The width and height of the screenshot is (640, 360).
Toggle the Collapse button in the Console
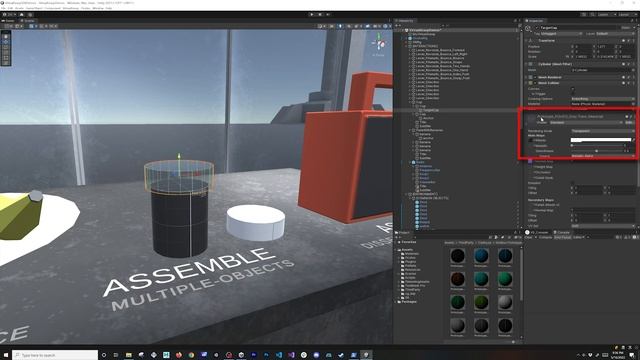pos(546,237)
